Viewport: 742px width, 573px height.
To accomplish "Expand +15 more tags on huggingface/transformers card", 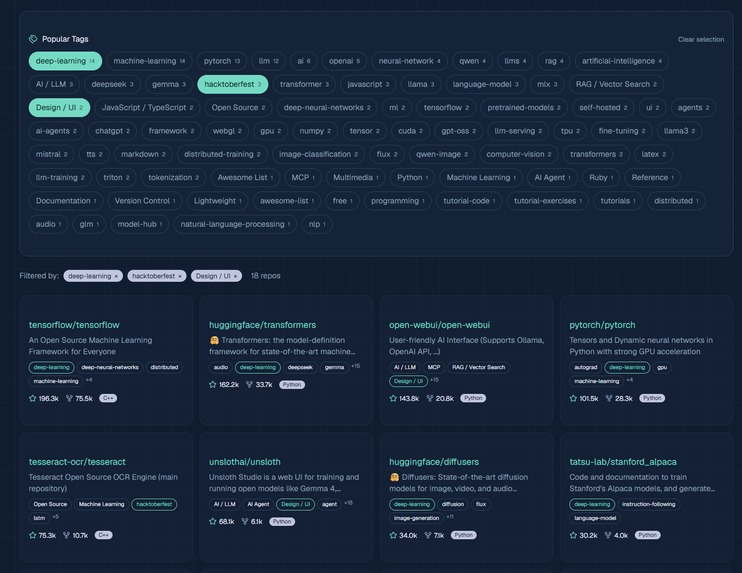I will 355,366.
